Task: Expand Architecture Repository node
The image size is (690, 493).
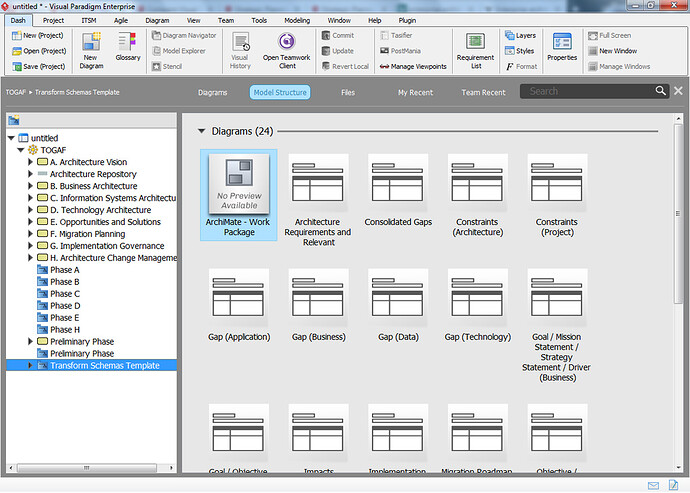Action: point(30,174)
